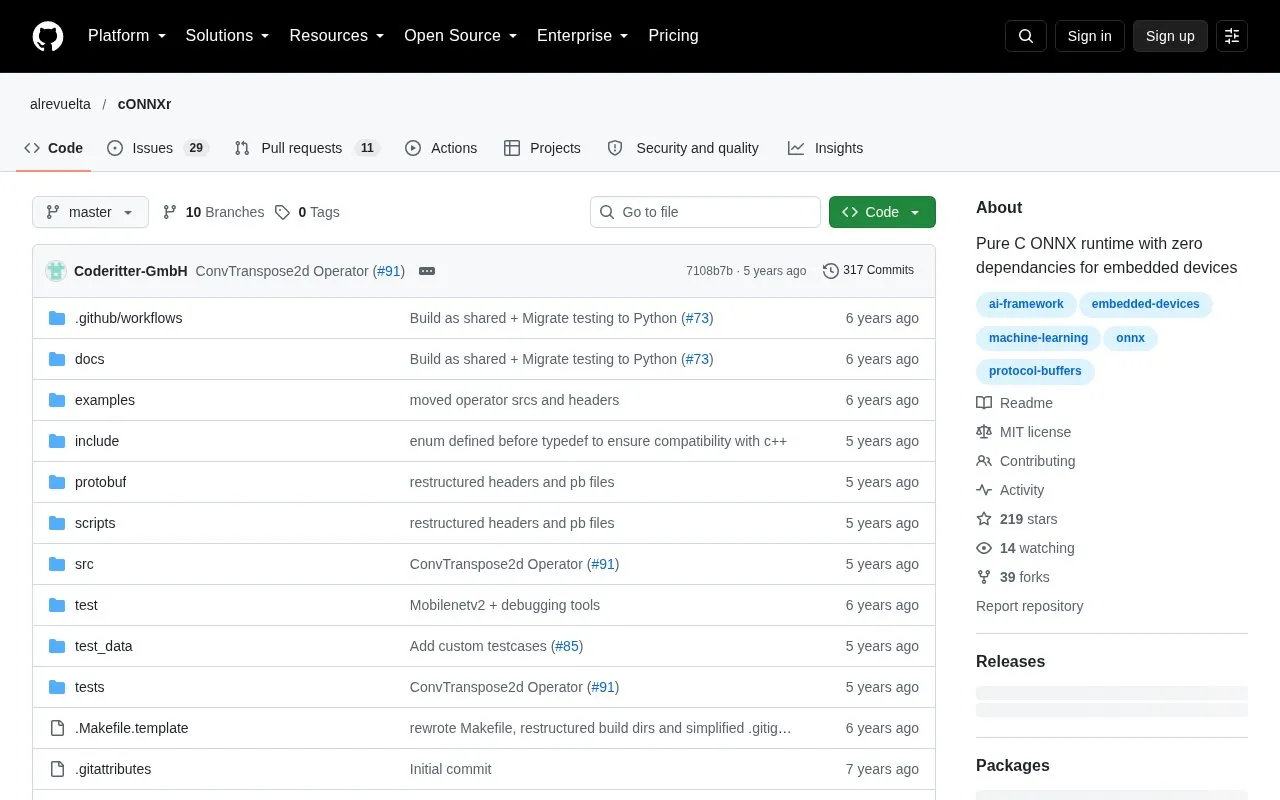Open the Security and quality tab
Screen dimensions: 1280x800
[683, 148]
